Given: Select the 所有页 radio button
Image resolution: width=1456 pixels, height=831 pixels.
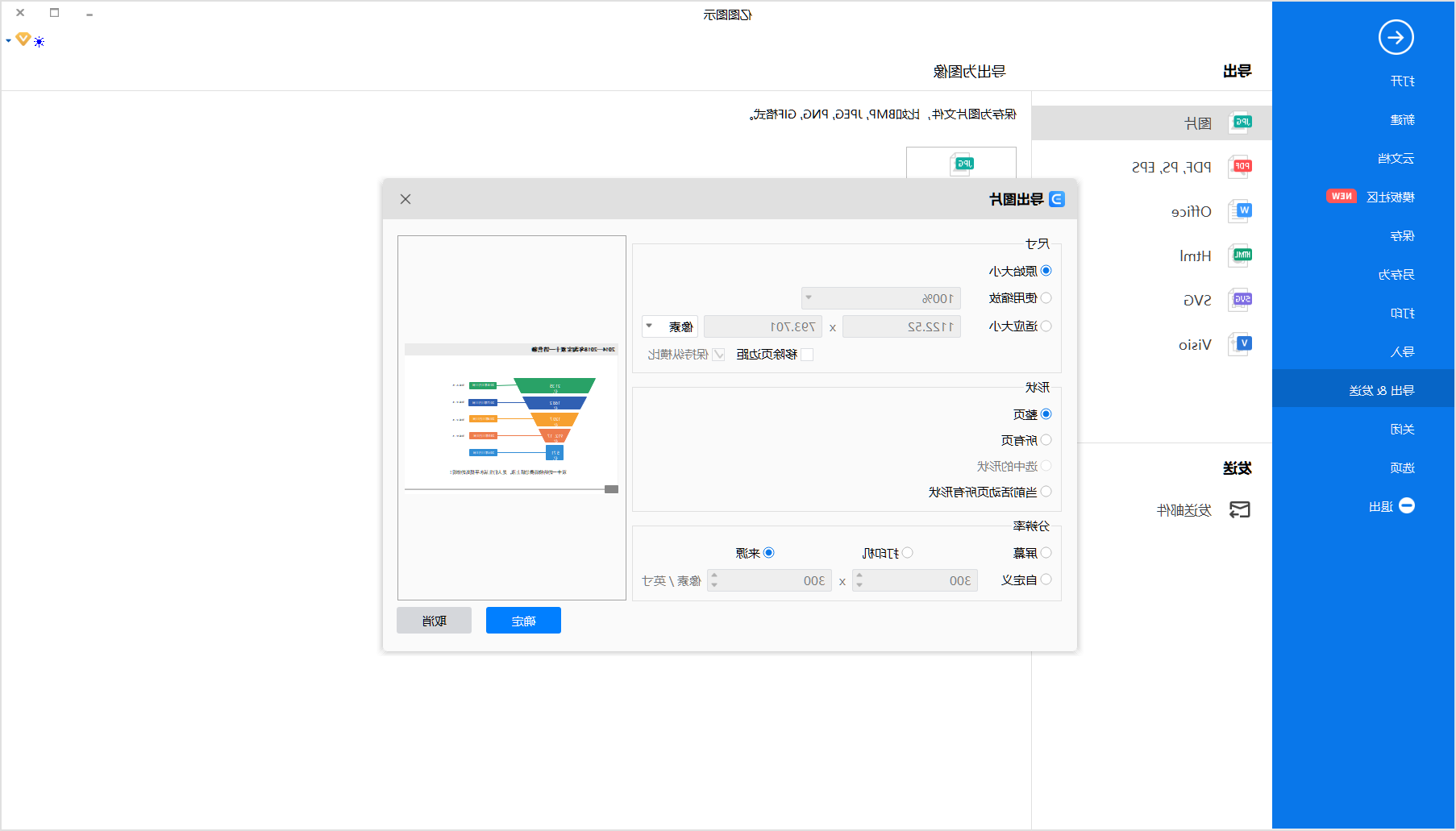Looking at the screenshot, I should pyautogui.click(x=1046, y=440).
